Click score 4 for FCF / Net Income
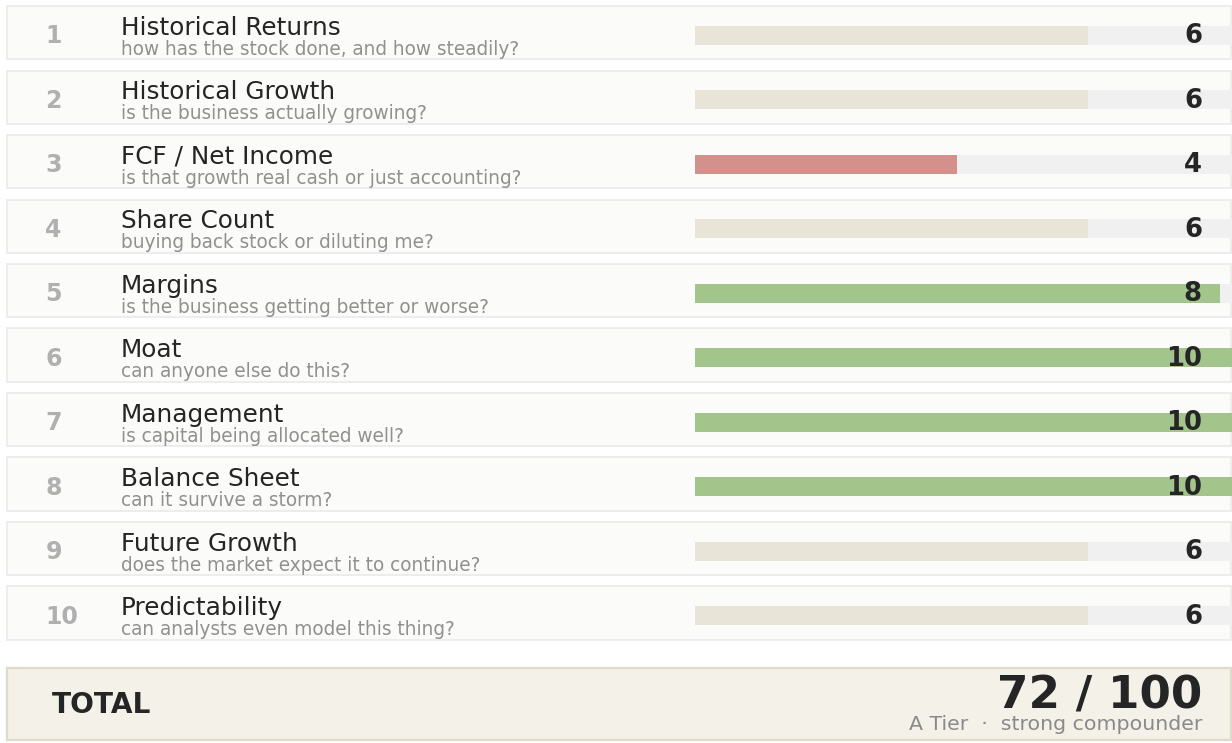This screenshot has width=1232, height=743. point(1193,164)
